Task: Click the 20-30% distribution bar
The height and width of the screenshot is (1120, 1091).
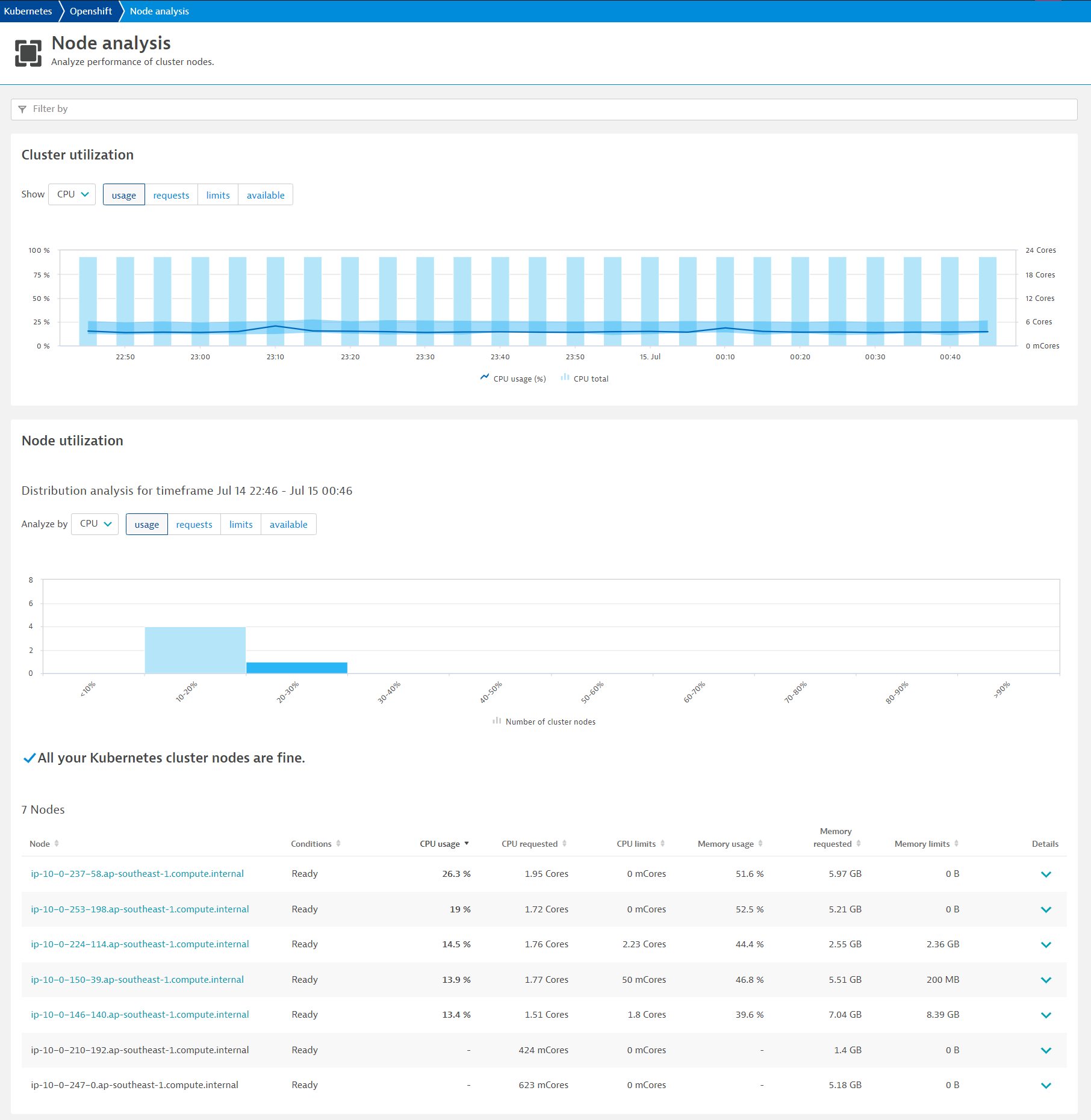Action: (297, 667)
